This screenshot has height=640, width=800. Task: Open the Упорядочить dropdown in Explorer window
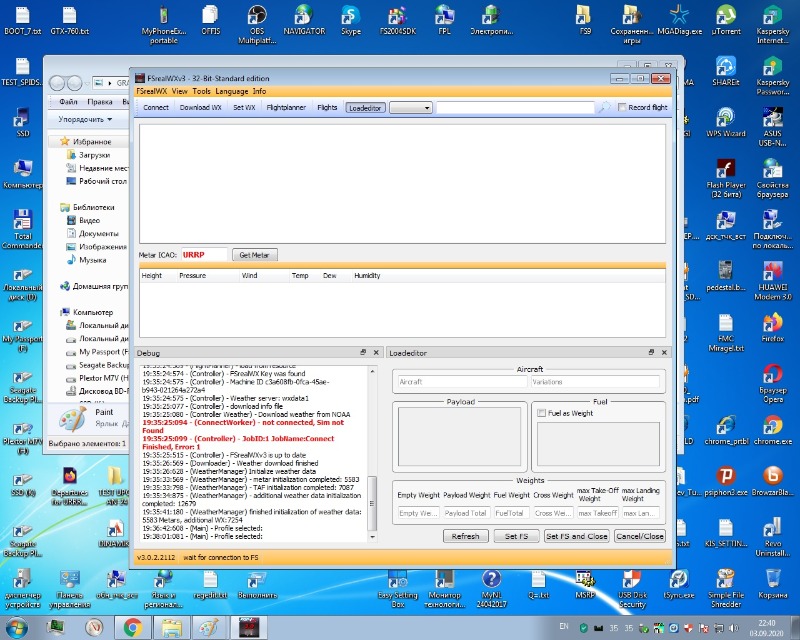pos(85,119)
